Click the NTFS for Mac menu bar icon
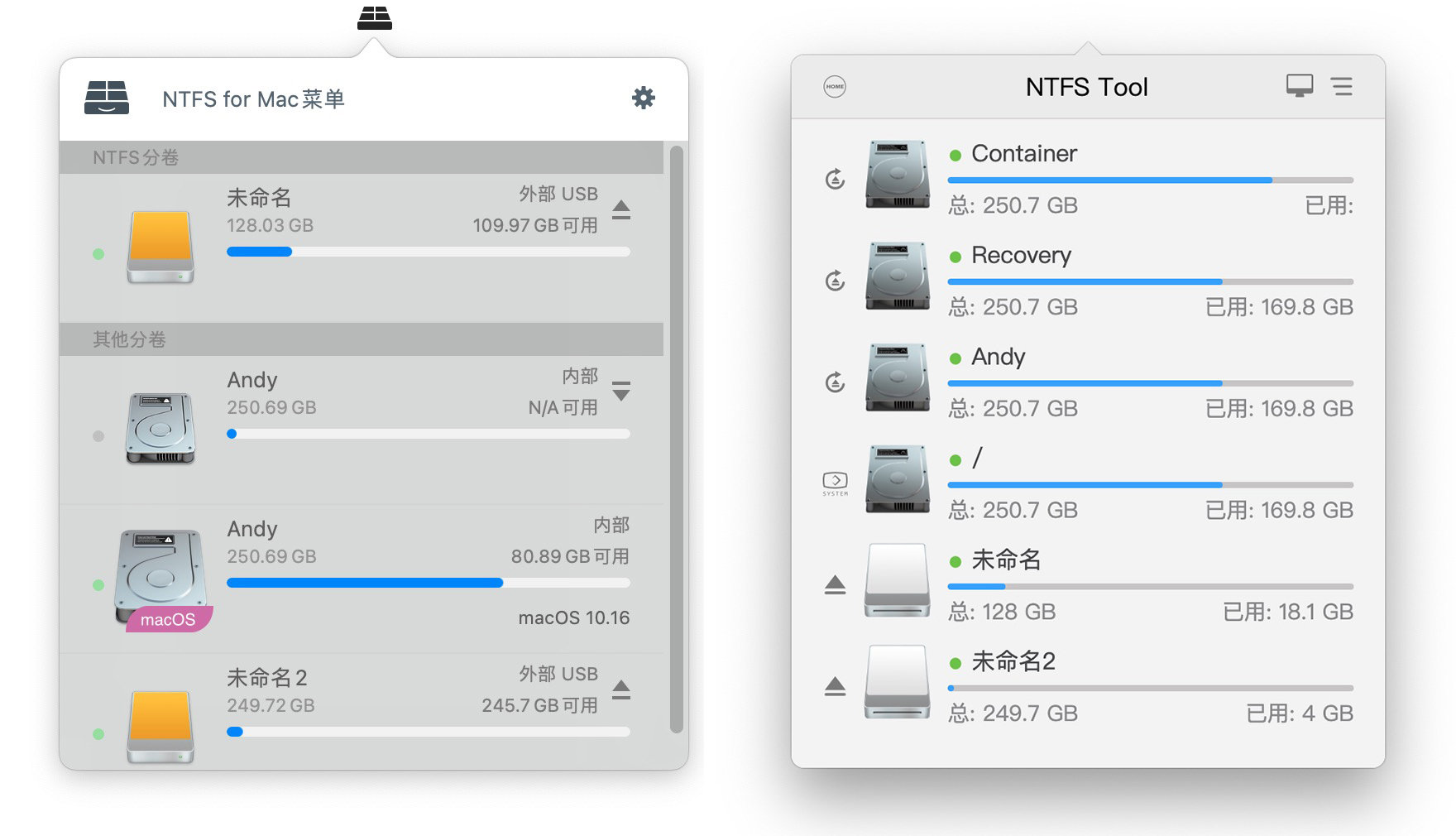 tap(375, 17)
